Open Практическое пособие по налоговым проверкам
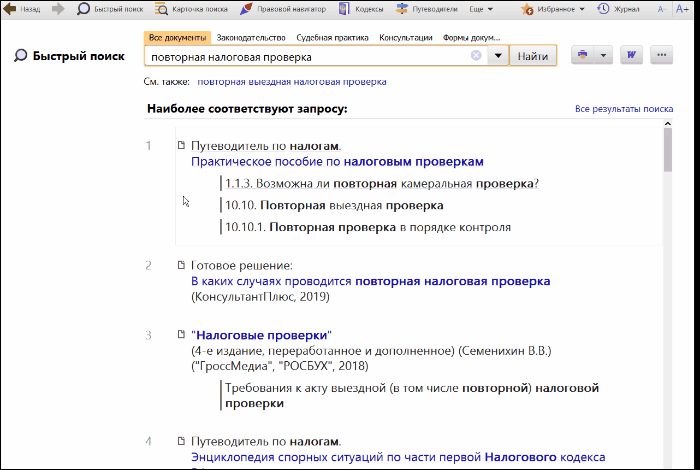 click(337, 162)
